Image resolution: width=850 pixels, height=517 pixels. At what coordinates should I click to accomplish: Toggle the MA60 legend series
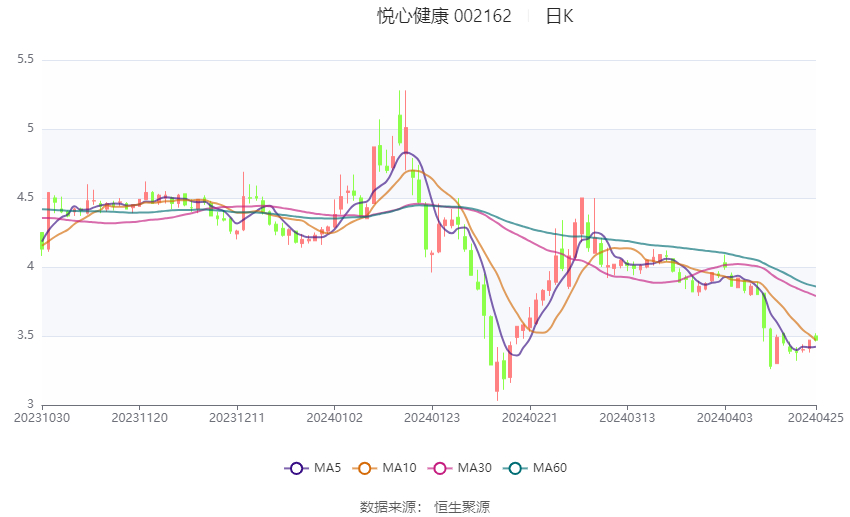point(535,468)
